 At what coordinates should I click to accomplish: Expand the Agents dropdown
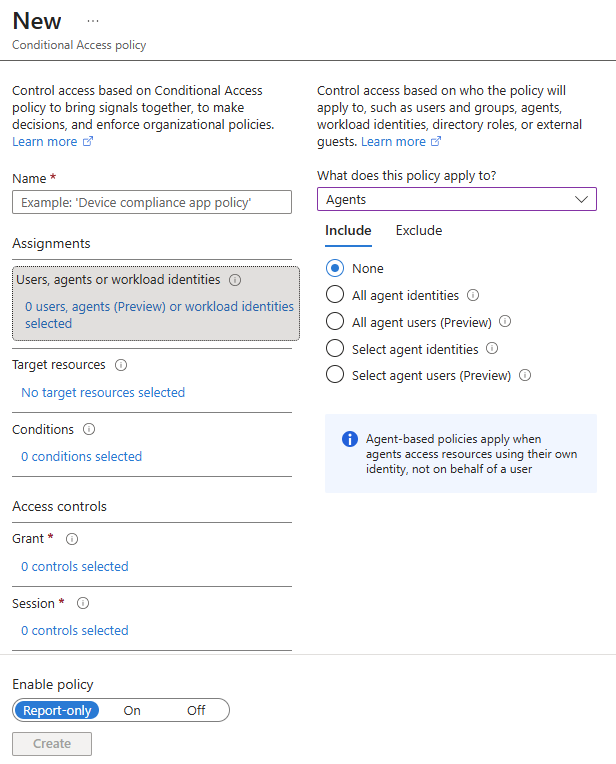click(457, 199)
